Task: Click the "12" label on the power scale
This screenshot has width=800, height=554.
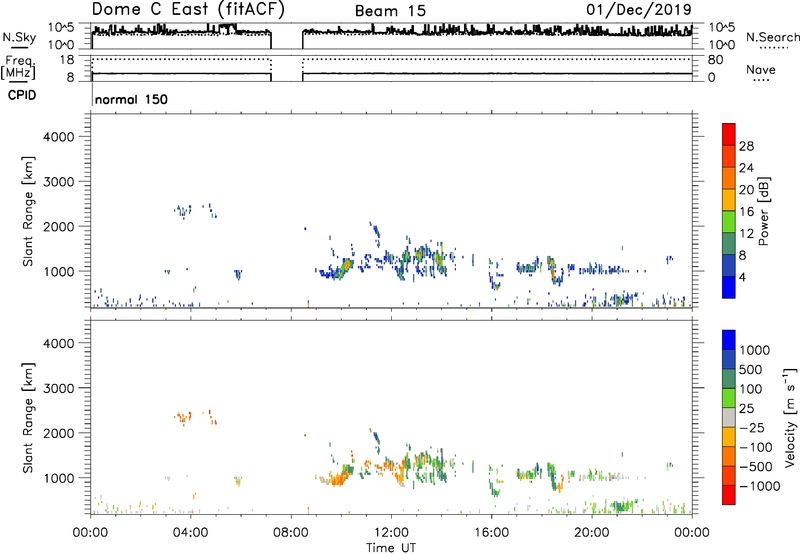Action: click(746, 234)
